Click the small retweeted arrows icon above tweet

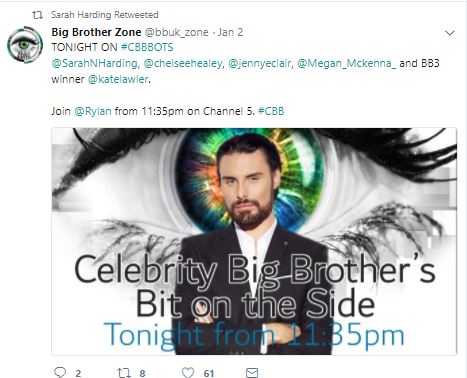click(x=37, y=15)
